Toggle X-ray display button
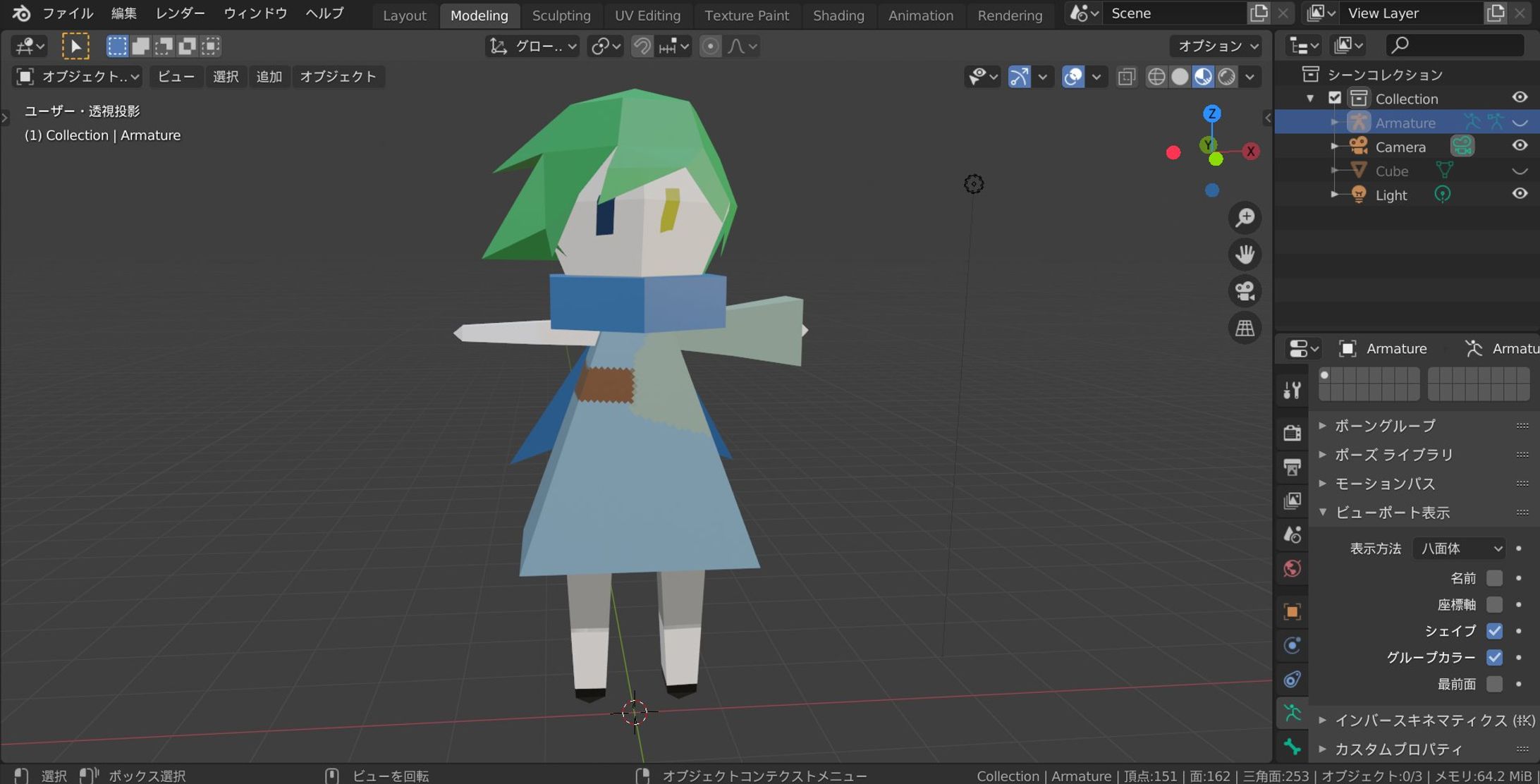 point(1126,76)
